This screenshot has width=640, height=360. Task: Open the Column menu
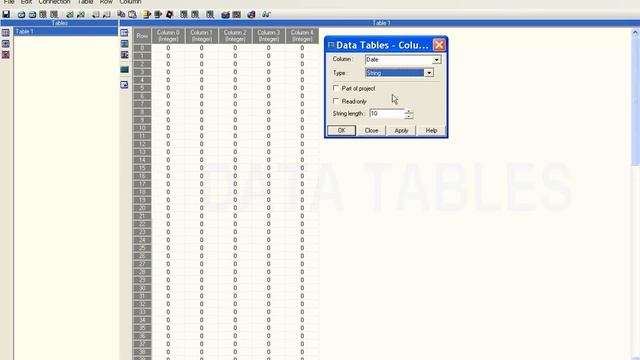(x=130, y=2)
